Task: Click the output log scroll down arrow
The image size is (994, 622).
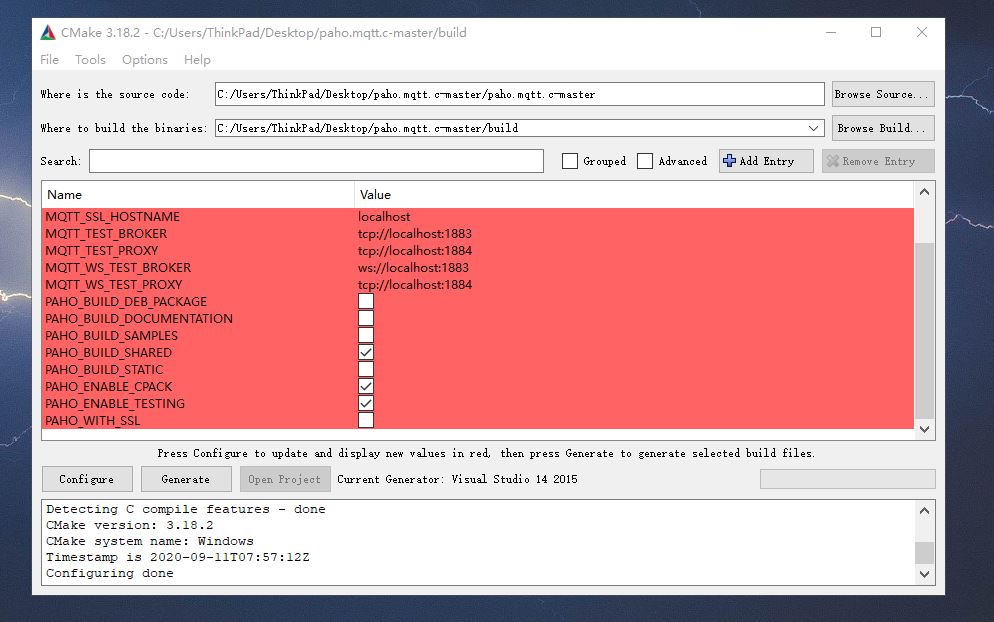Action: (x=924, y=574)
